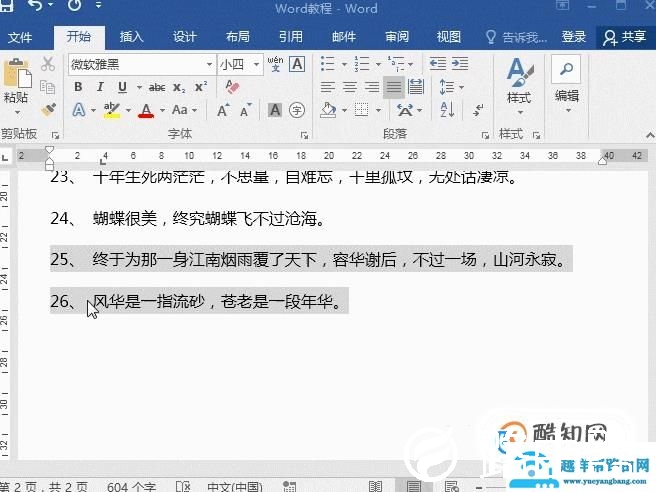656x492 pixels.
Task: Clear all formatting with eraser icon
Action: tap(232, 87)
